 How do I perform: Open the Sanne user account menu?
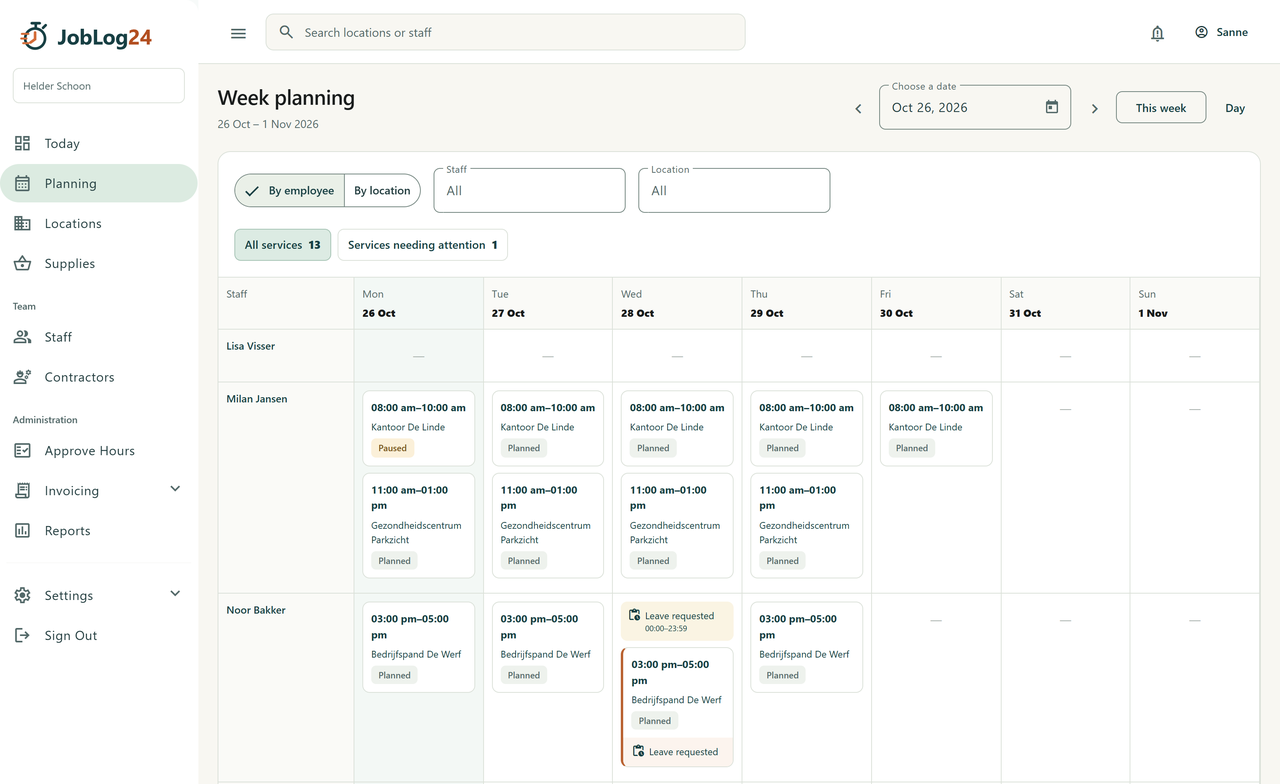[x=1221, y=32]
